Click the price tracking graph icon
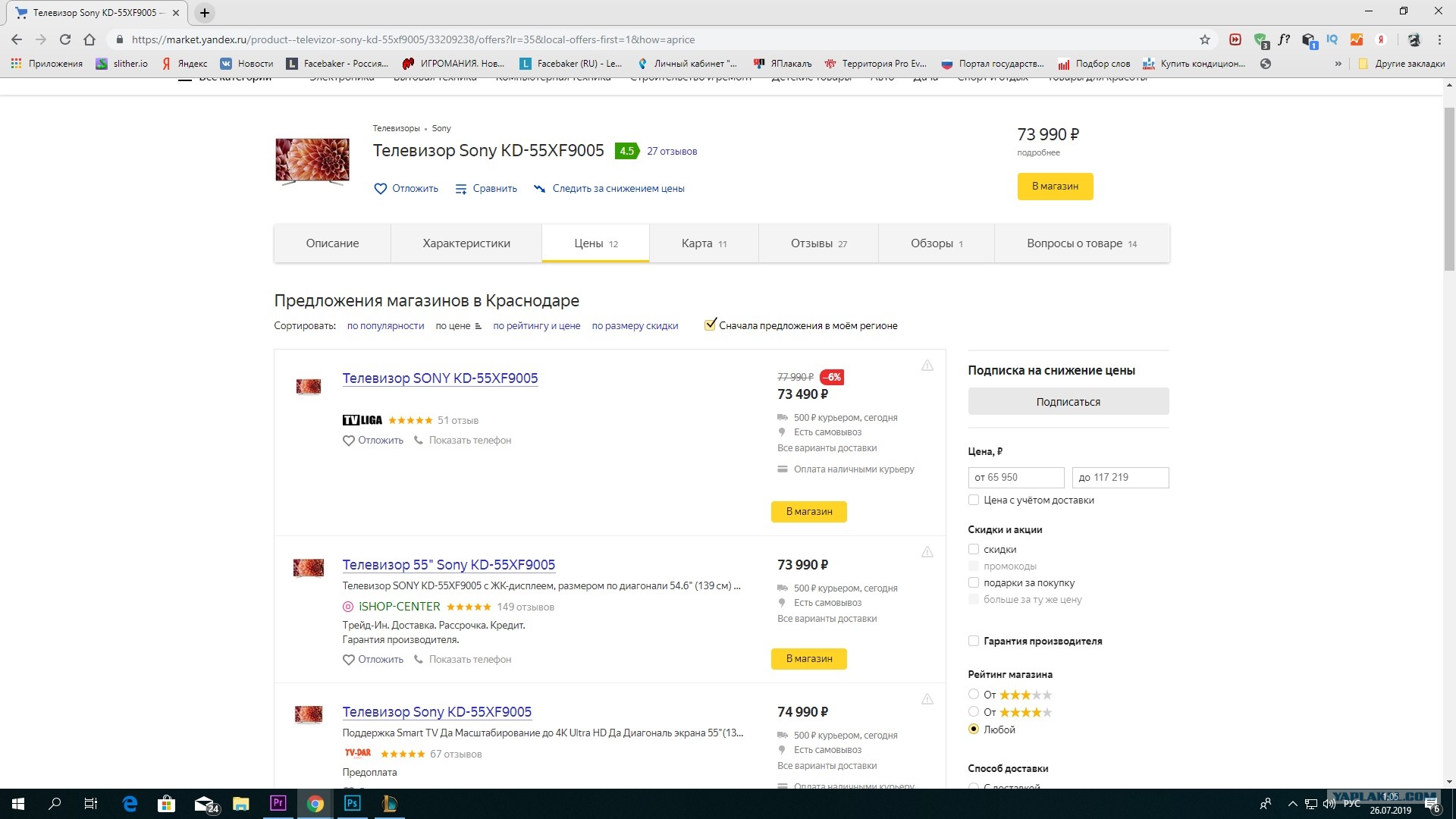This screenshot has height=819, width=1456. click(x=539, y=189)
